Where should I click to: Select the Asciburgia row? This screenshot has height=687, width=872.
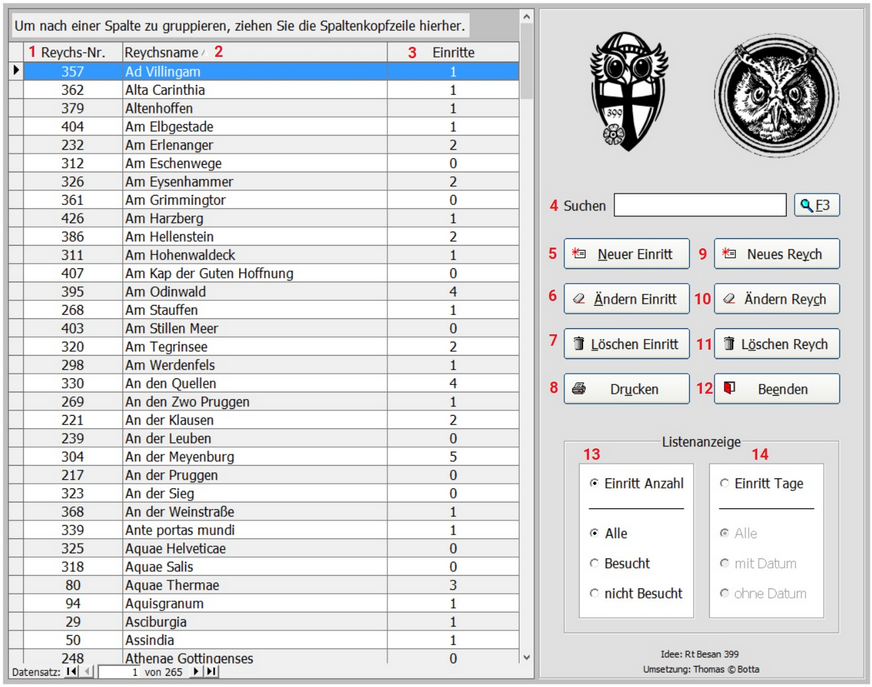click(271, 622)
